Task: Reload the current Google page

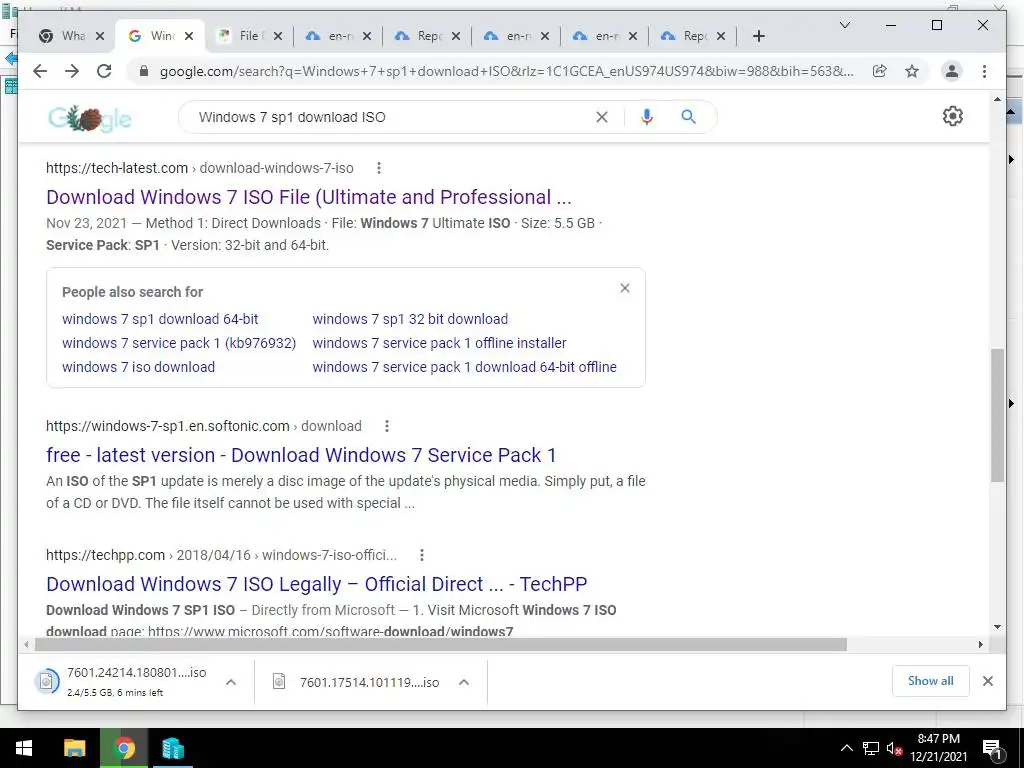Action: click(x=104, y=71)
